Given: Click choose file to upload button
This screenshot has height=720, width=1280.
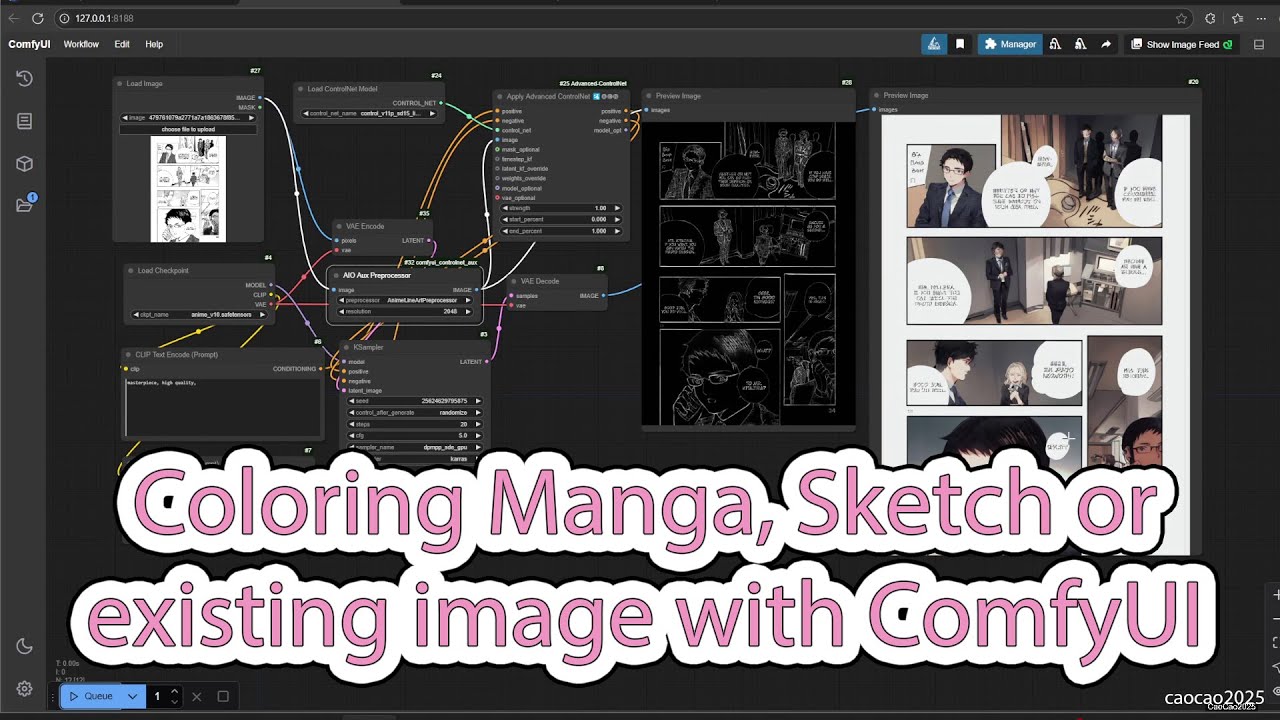Looking at the screenshot, I should (x=188, y=129).
